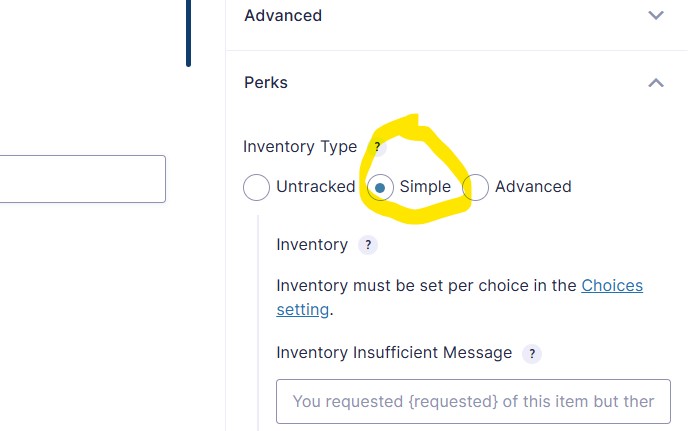Click the dark blue vertical scrollbar

point(188,33)
